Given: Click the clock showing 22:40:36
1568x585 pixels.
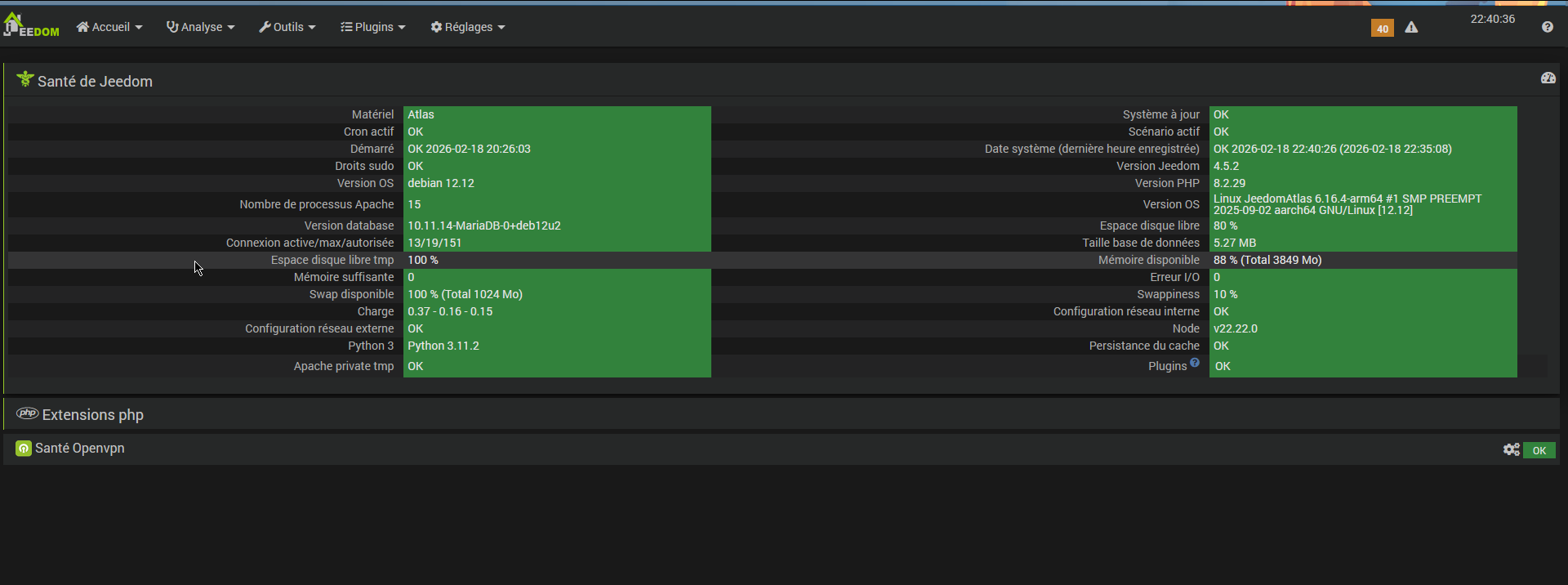Looking at the screenshot, I should tap(1493, 19).
